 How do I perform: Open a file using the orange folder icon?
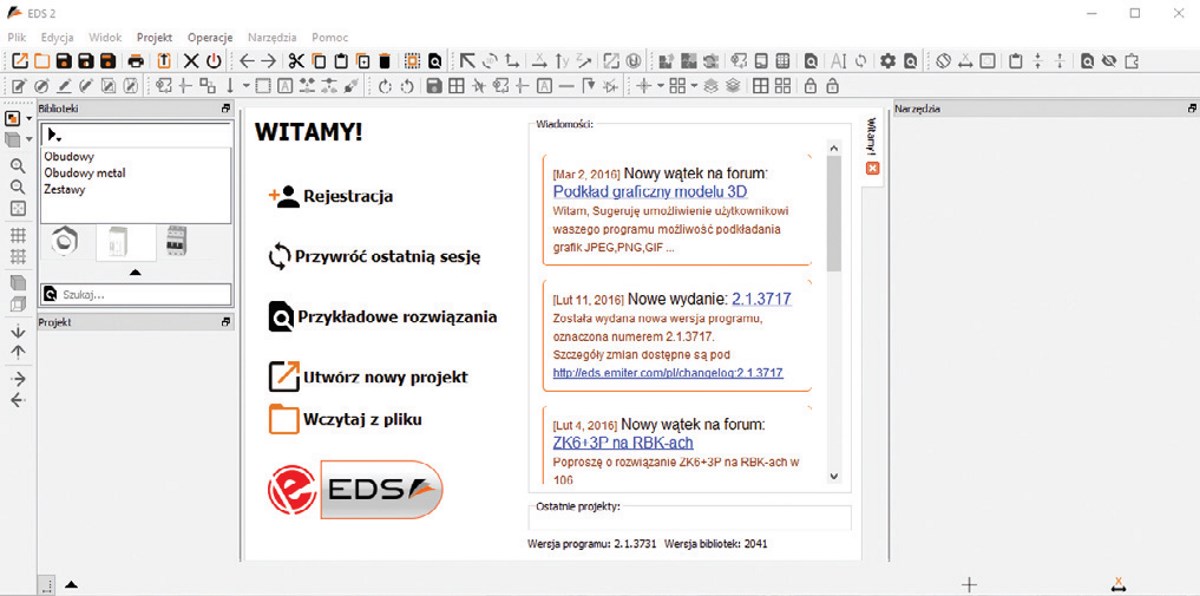coord(41,61)
